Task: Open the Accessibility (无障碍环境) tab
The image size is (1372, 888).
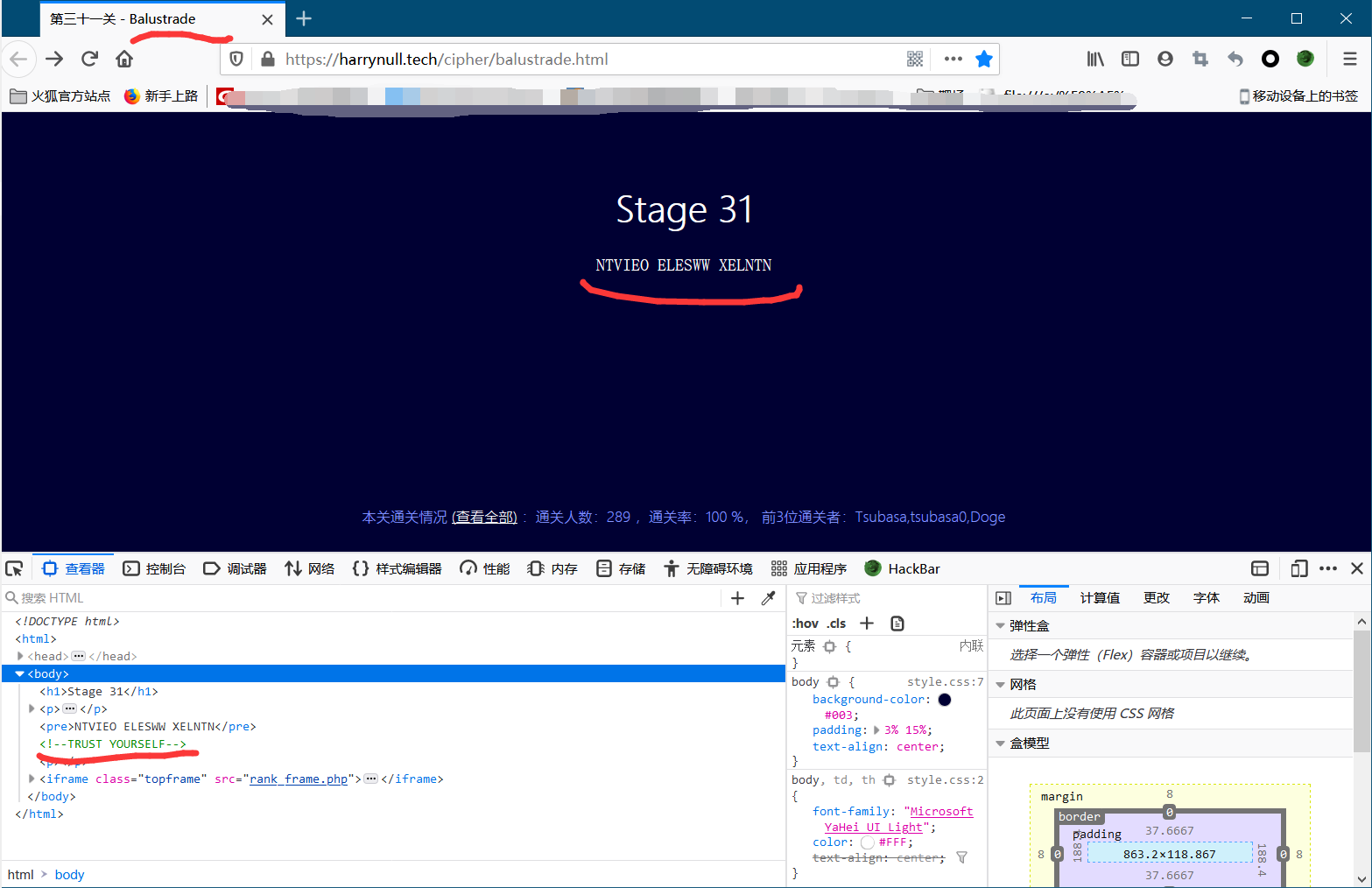Action: (708, 568)
